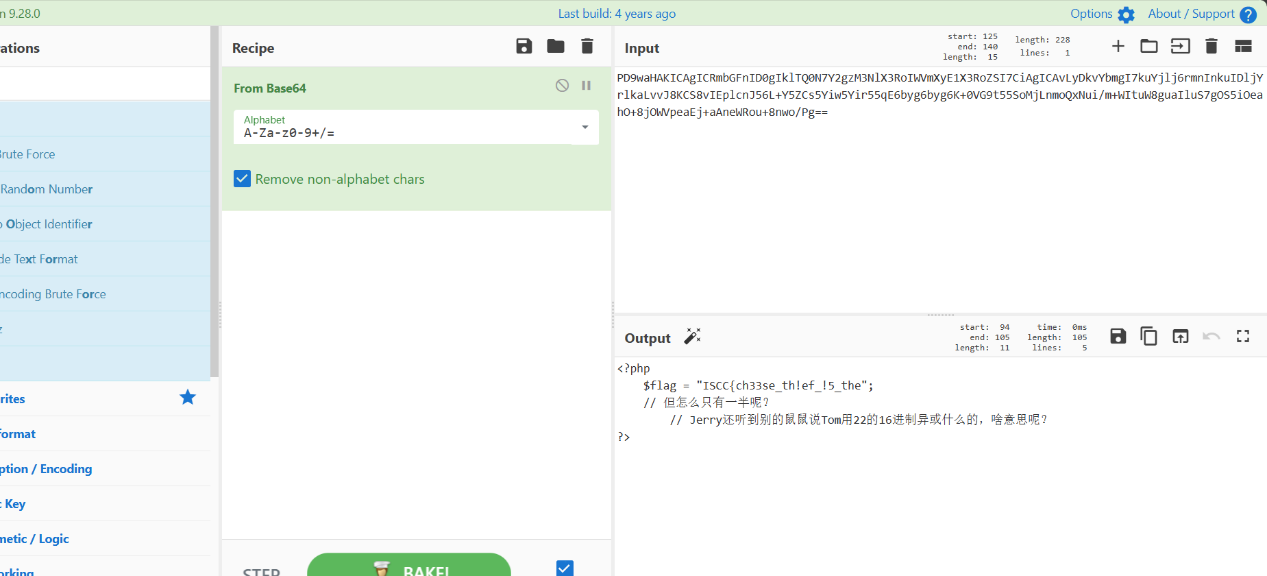
Task: Click the Input panel title
Action: click(x=642, y=48)
